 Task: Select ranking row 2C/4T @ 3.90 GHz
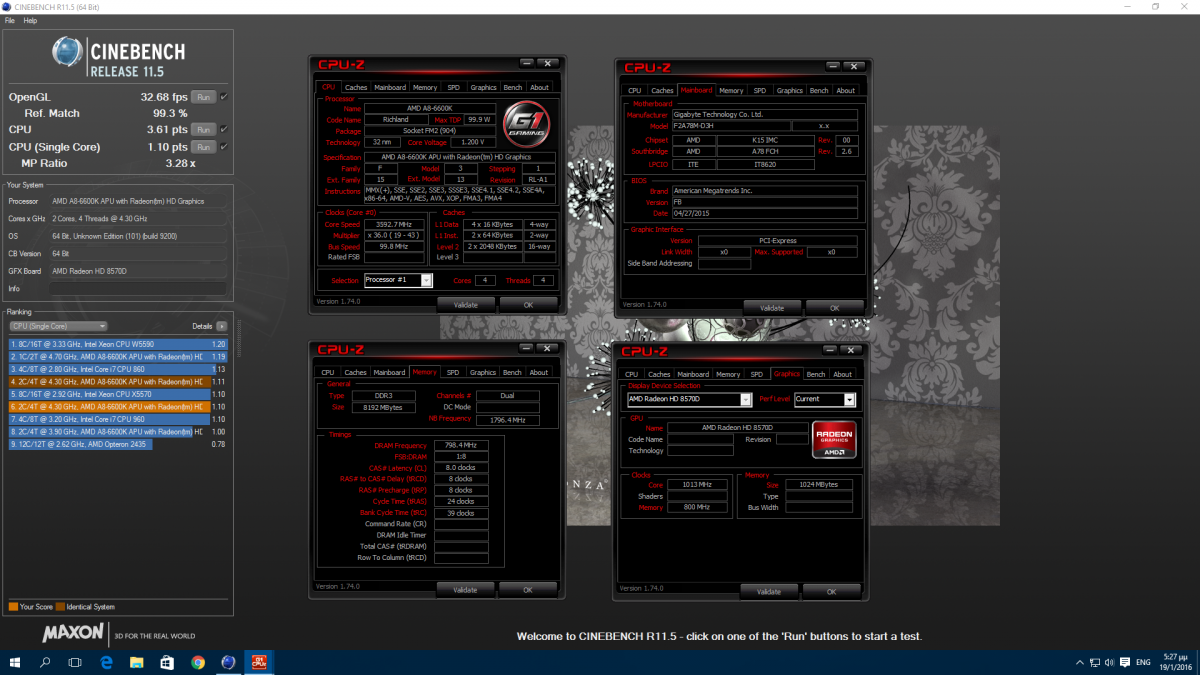pyautogui.click(x=118, y=432)
